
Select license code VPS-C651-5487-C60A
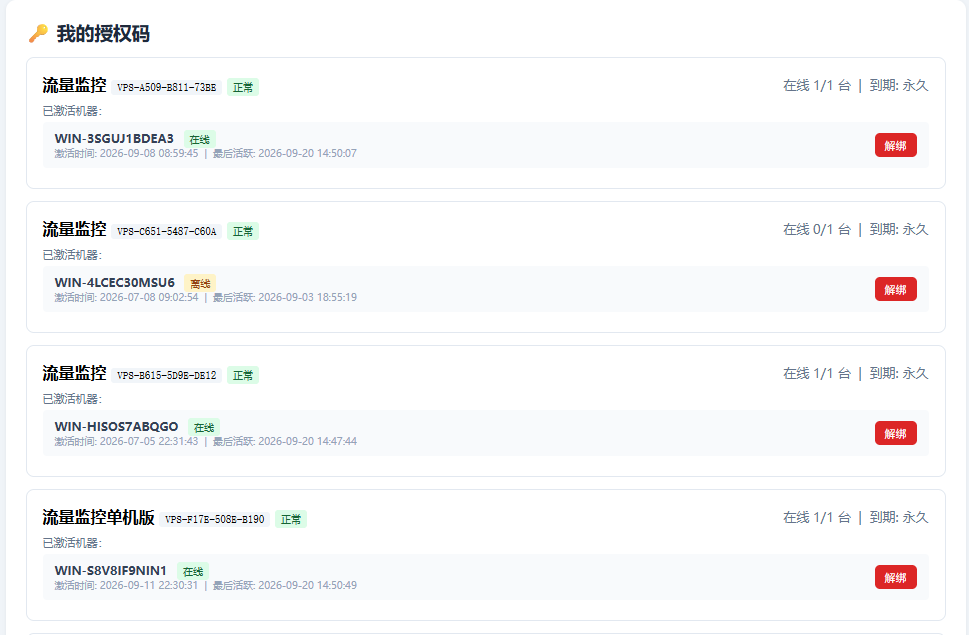coord(167,231)
